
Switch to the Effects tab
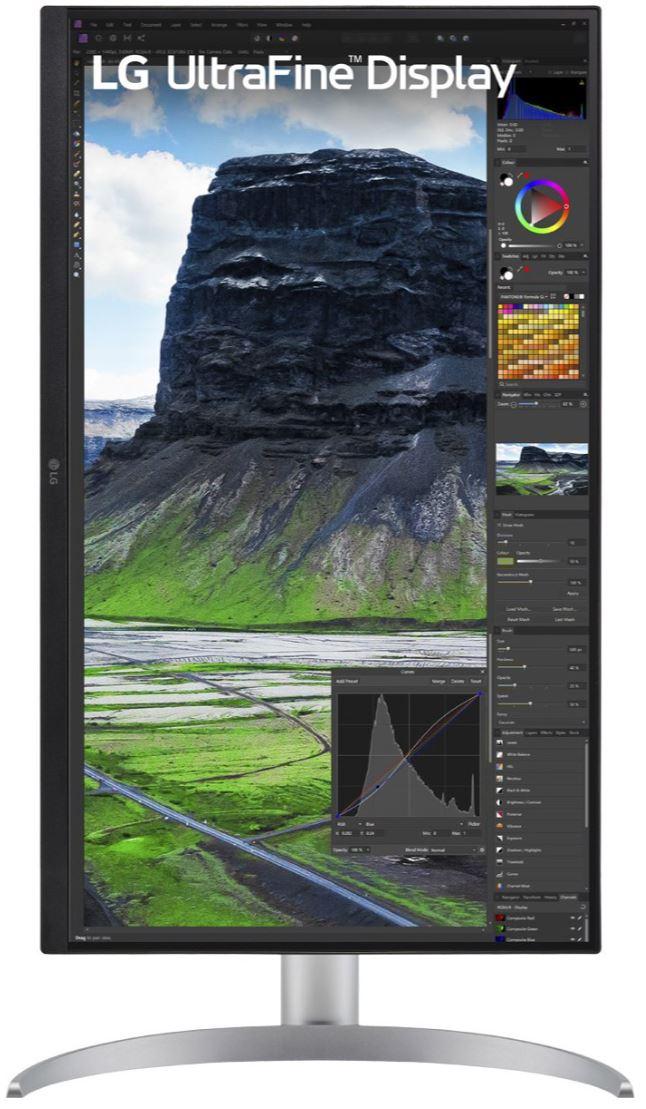(x=546, y=733)
